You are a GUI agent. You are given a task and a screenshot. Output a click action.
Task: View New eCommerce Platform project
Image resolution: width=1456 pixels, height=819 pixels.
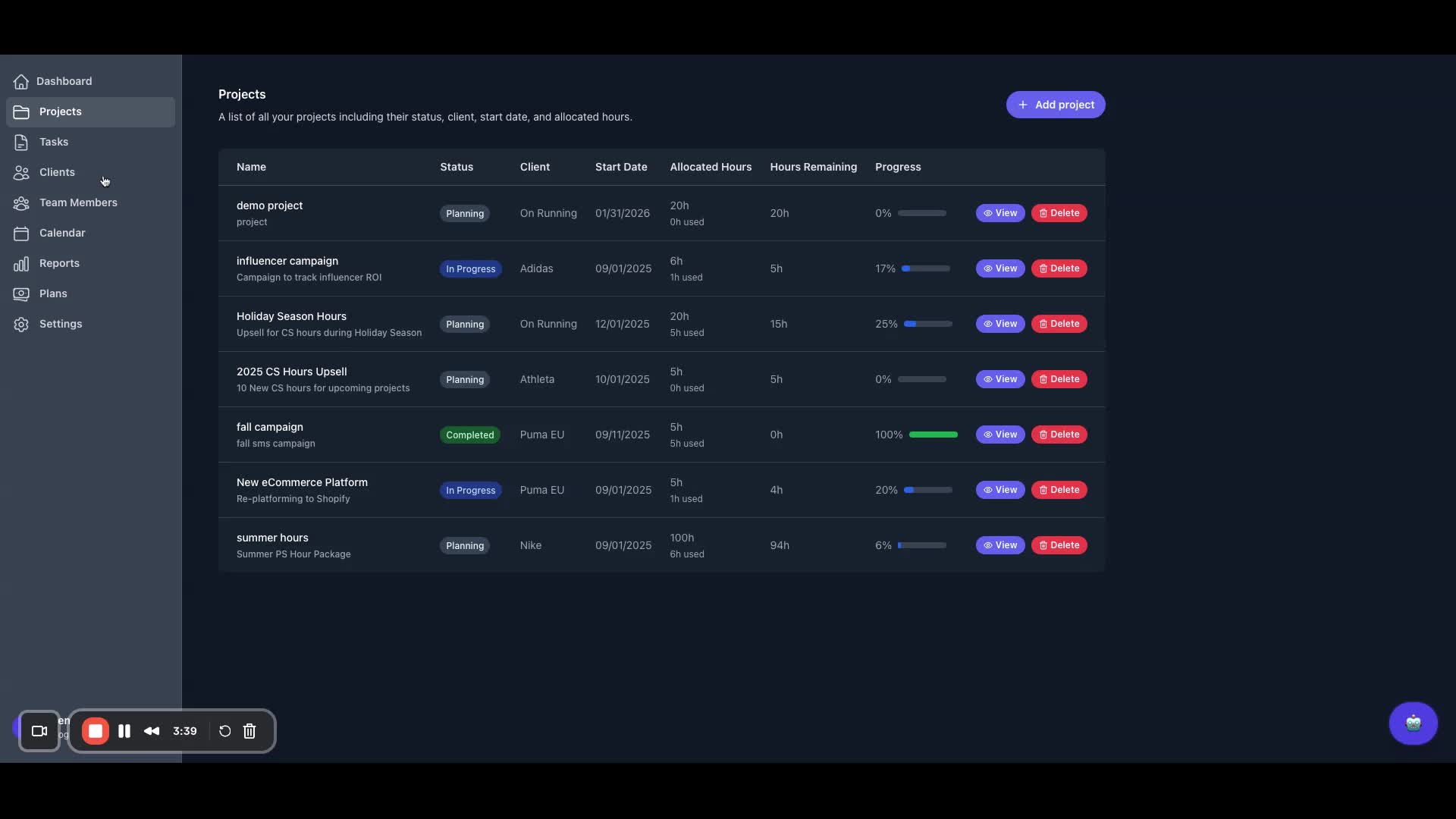click(x=1000, y=490)
